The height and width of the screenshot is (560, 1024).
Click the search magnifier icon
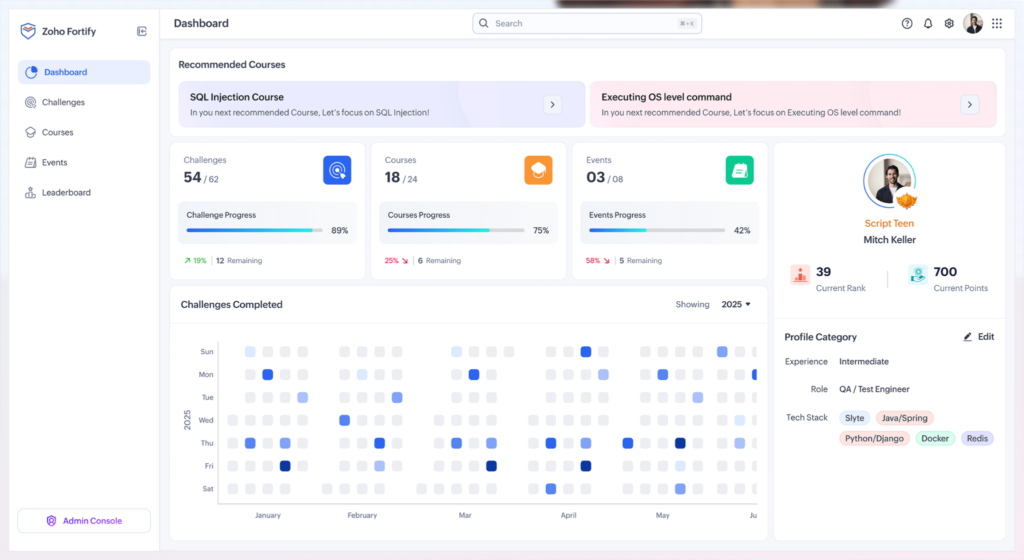(484, 23)
